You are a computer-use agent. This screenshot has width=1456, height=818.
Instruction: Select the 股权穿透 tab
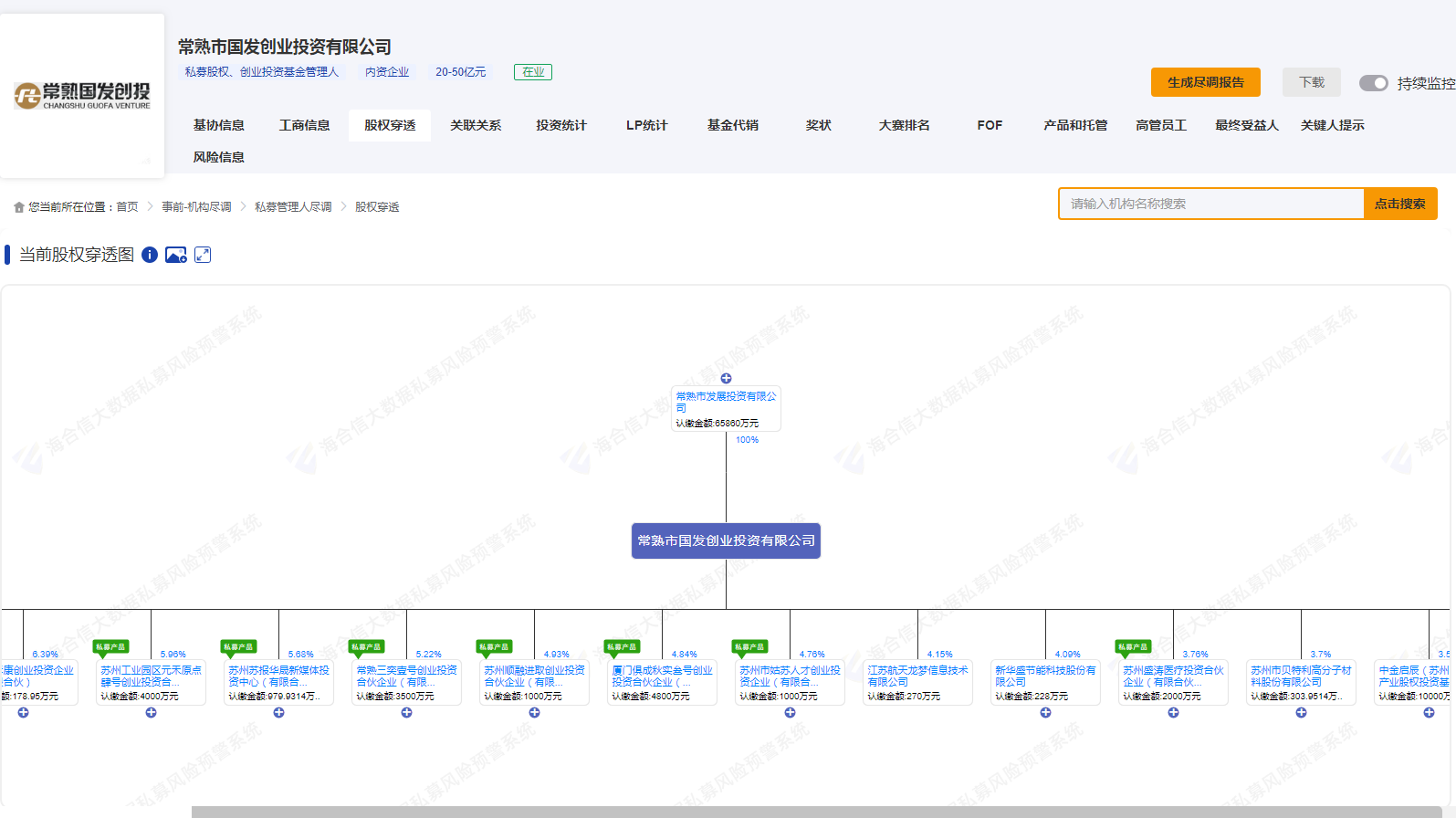(x=390, y=125)
